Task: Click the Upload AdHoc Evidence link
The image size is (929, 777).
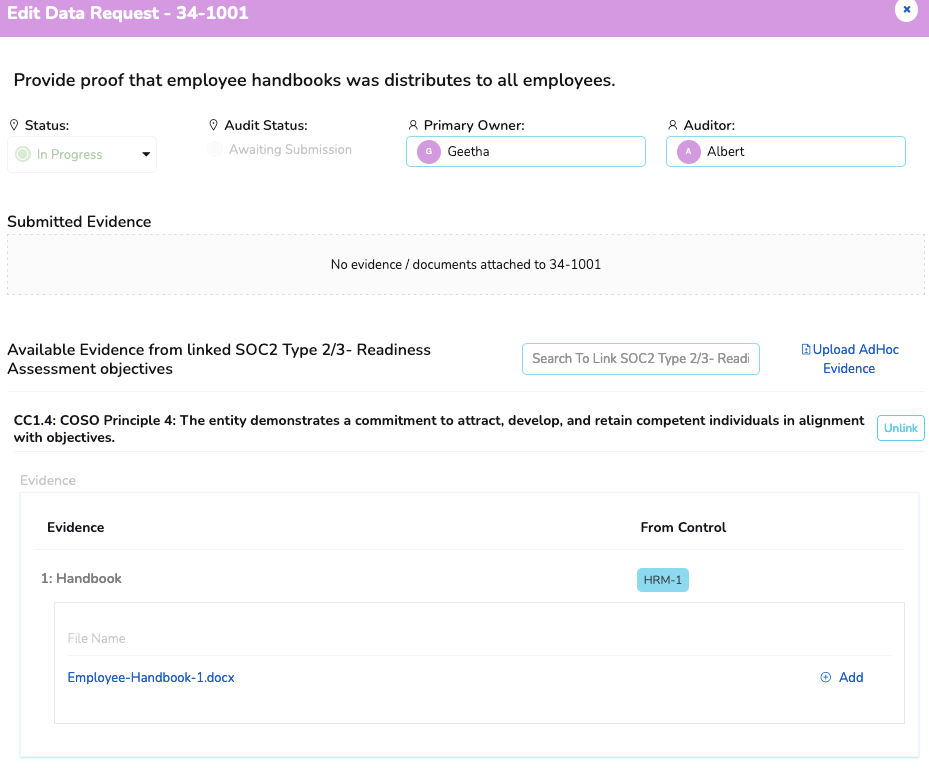Action: pyautogui.click(x=850, y=358)
